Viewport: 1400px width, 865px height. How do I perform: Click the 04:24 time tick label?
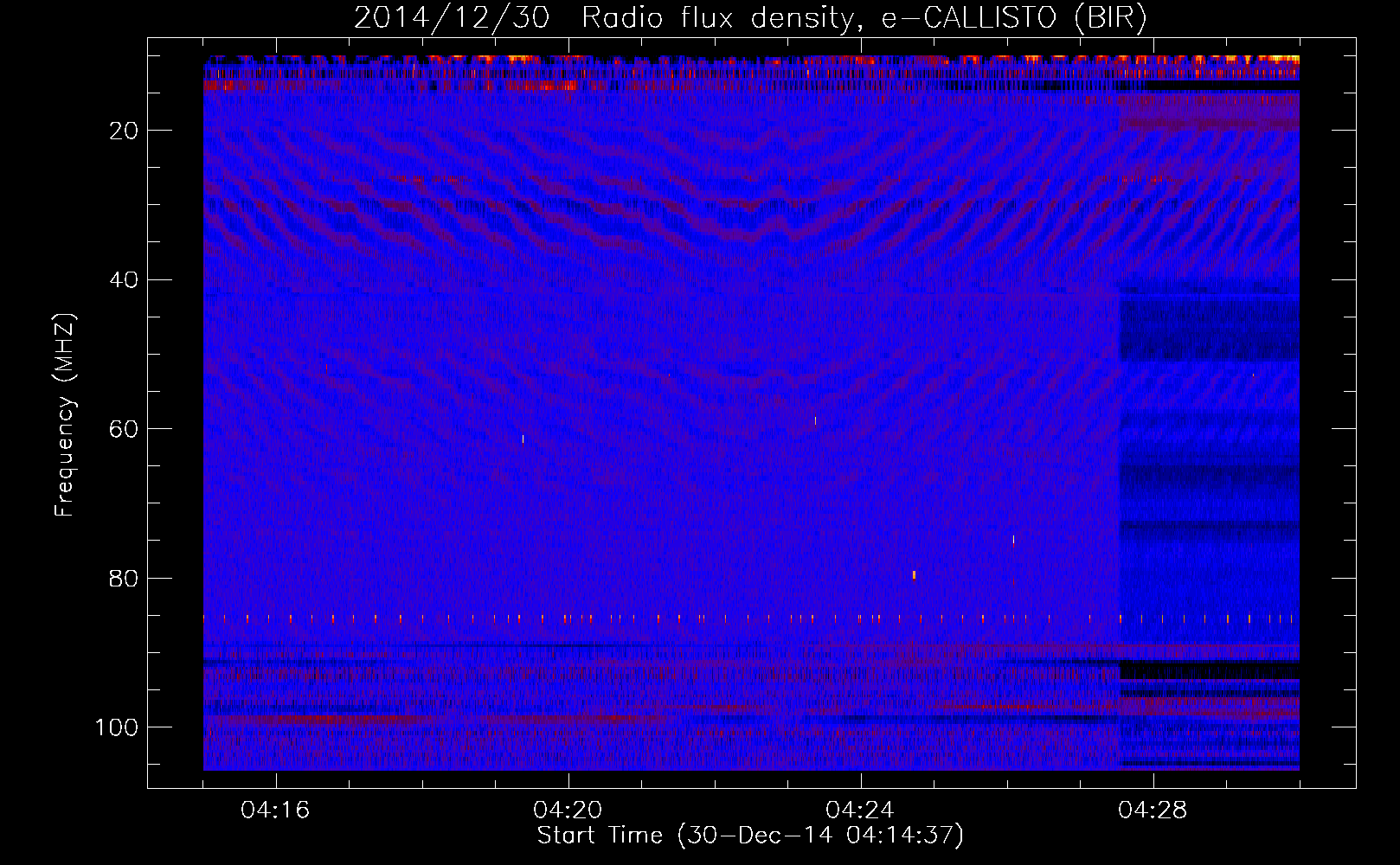coord(860,811)
